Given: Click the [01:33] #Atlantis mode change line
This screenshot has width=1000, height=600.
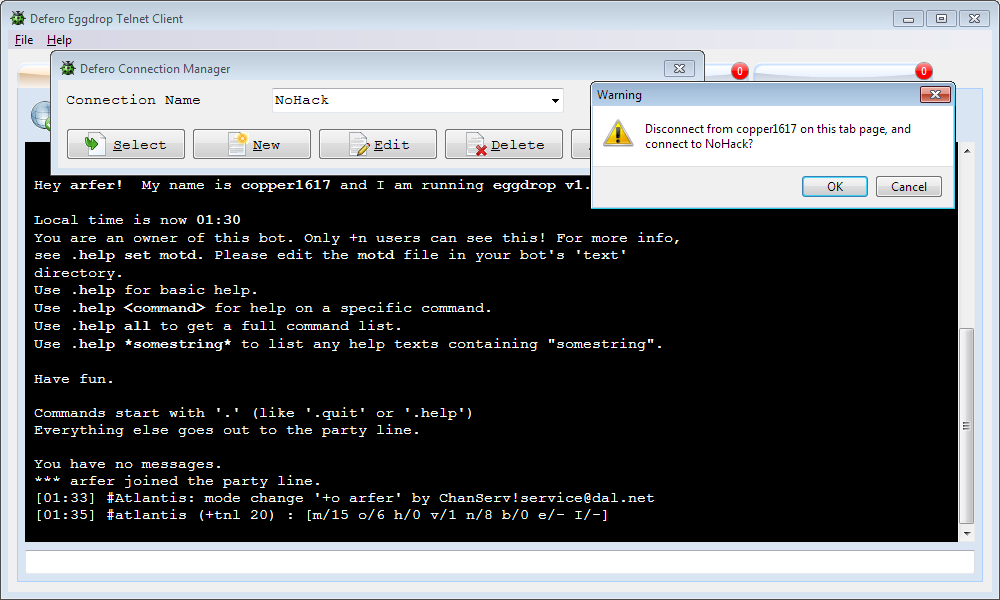Looking at the screenshot, I should pos(345,498).
